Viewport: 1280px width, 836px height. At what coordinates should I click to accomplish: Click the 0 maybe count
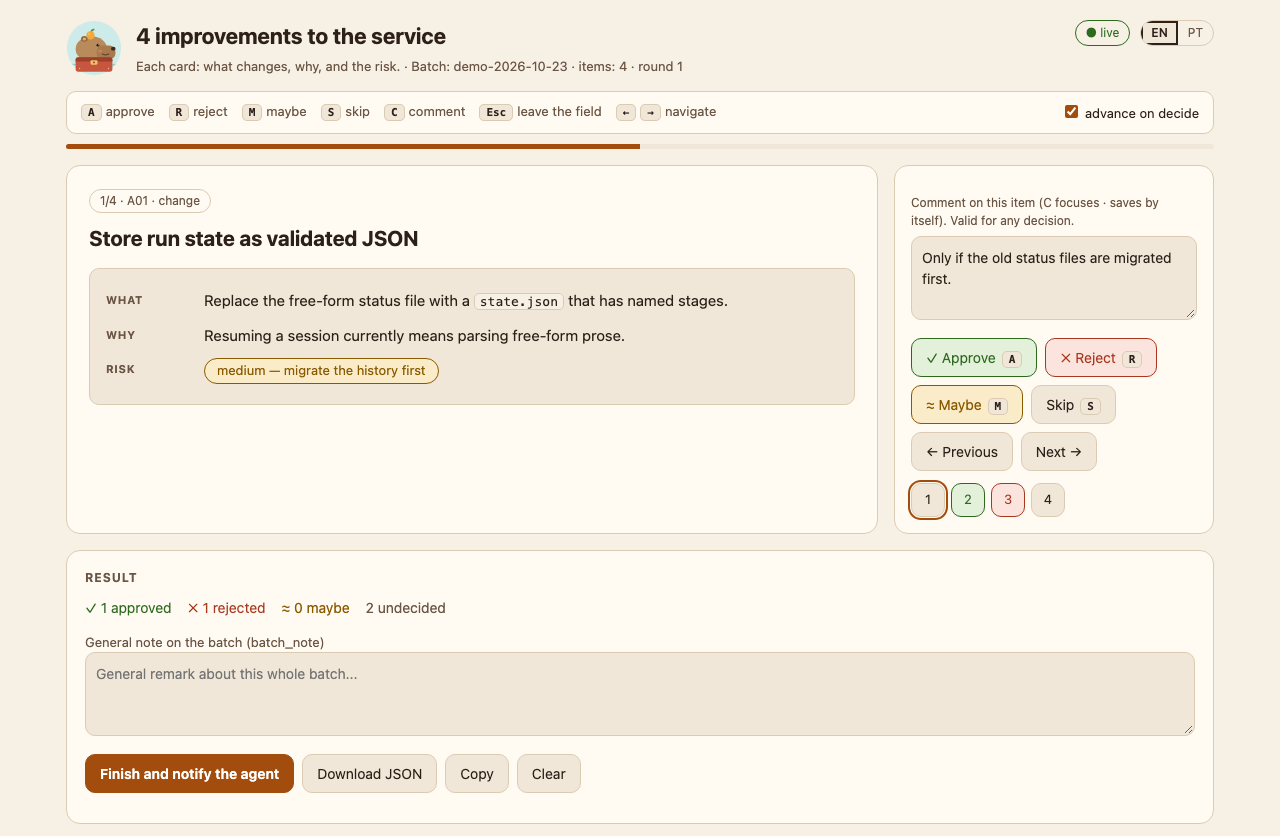(x=315, y=608)
